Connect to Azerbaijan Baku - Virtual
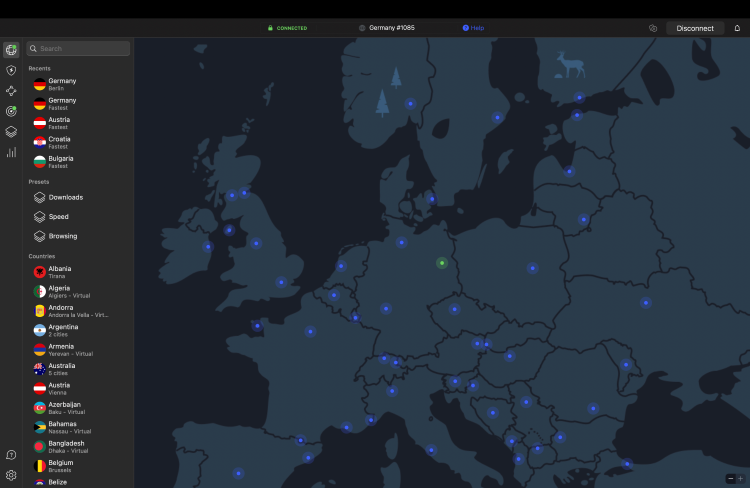 [x=78, y=408]
